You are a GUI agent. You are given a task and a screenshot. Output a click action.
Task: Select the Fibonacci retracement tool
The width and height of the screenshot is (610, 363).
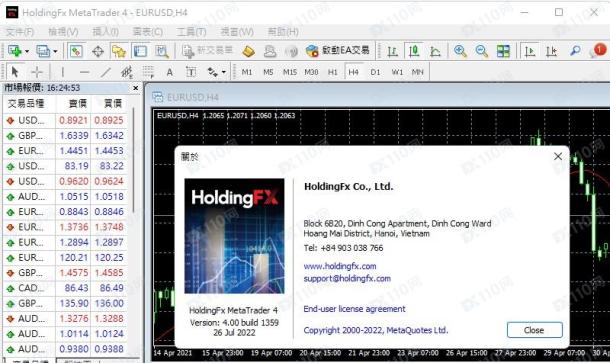tap(148, 72)
